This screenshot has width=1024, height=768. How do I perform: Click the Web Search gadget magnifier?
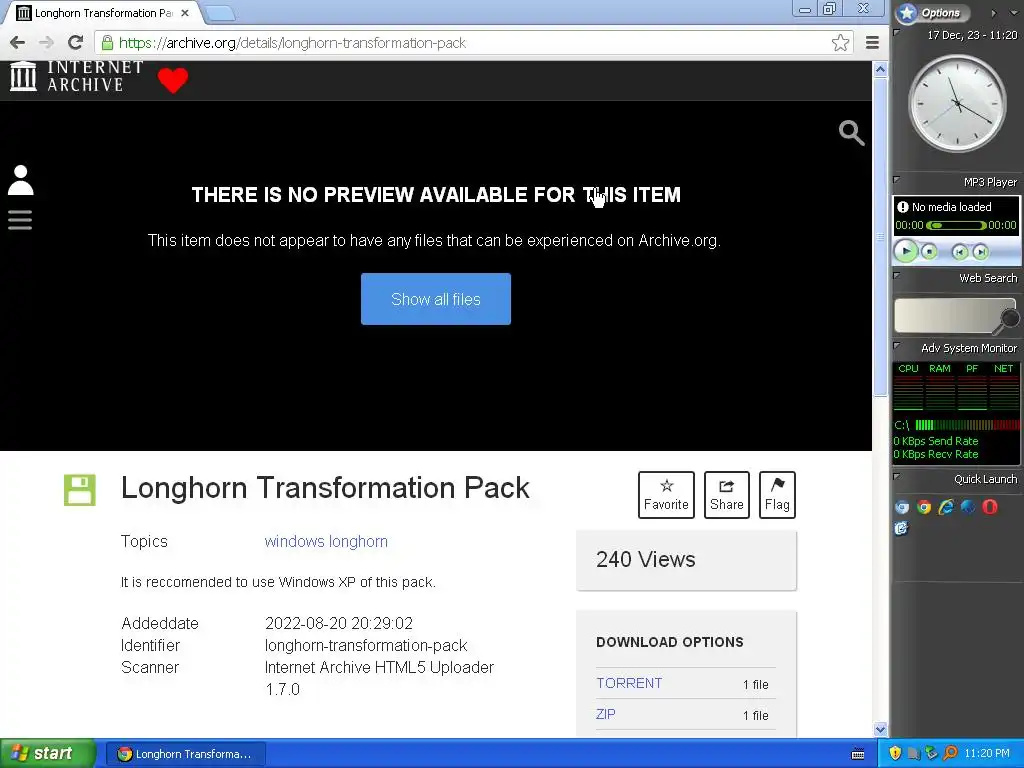click(x=1008, y=320)
